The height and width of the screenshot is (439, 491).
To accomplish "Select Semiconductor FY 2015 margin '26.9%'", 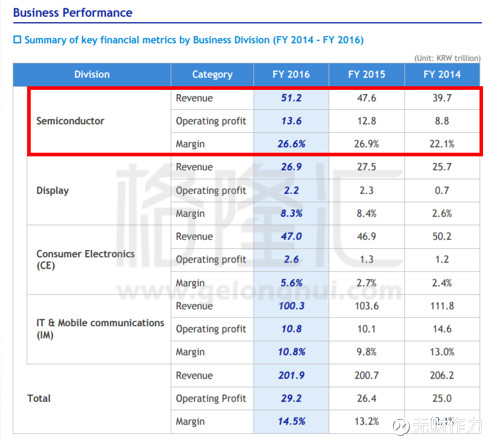I will pyautogui.click(x=367, y=144).
